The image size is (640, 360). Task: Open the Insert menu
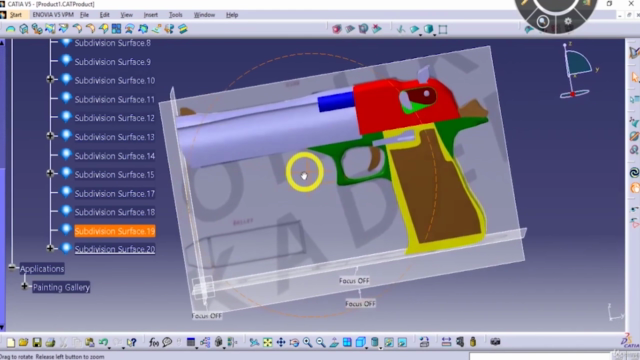[151, 15]
